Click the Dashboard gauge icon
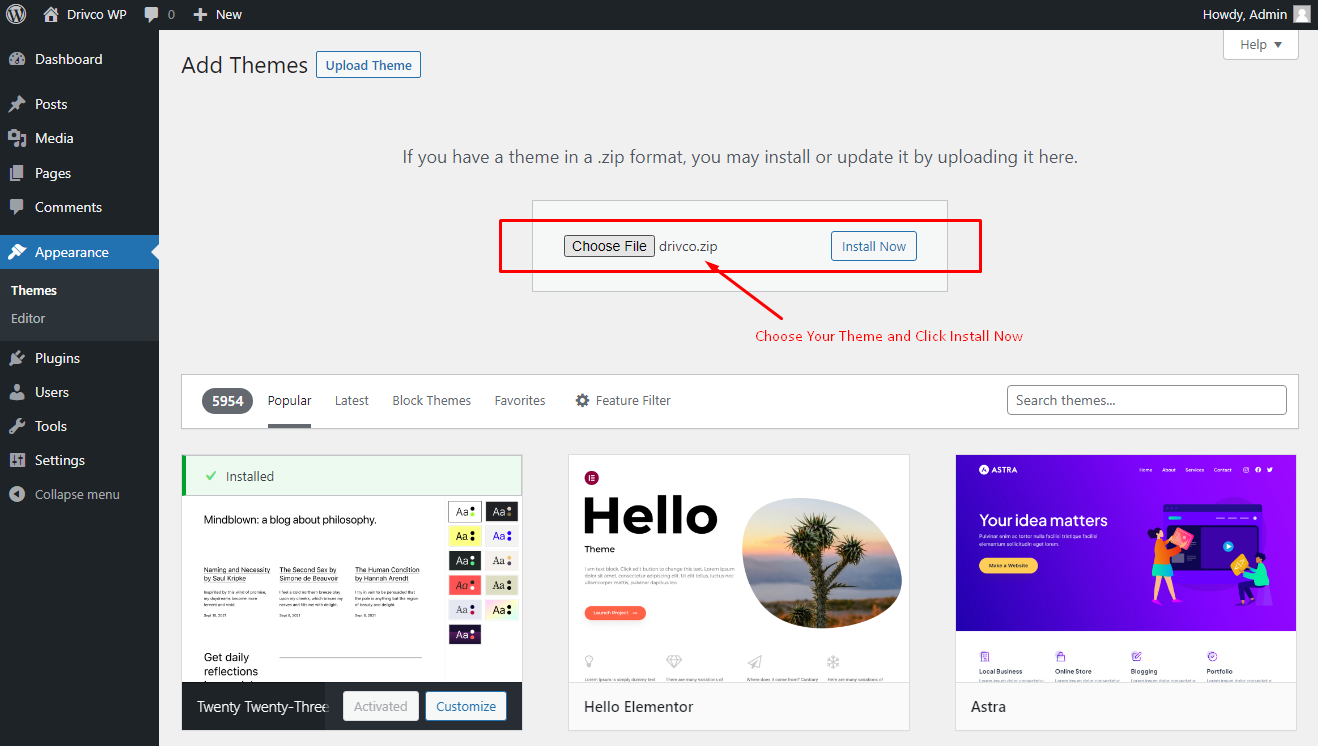Image resolution: width=1318 pixels, height=746 pixels. coord(17,59)
